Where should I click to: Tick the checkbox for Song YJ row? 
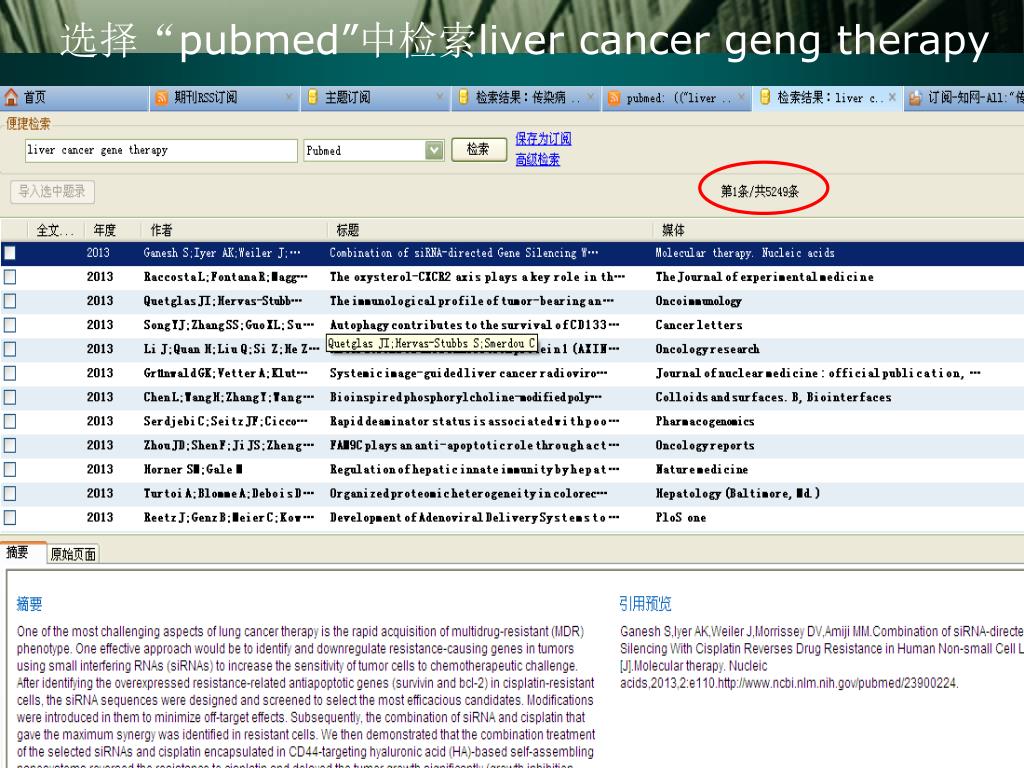pos(10,325)
